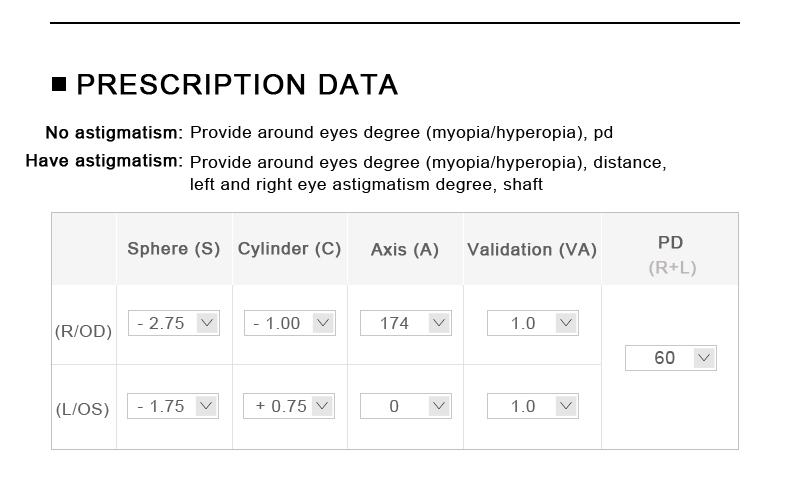The height and width of the screenshot is (492, 790).
Task: Click the arrow icon on PD dropdown
Action: (704, 358)
